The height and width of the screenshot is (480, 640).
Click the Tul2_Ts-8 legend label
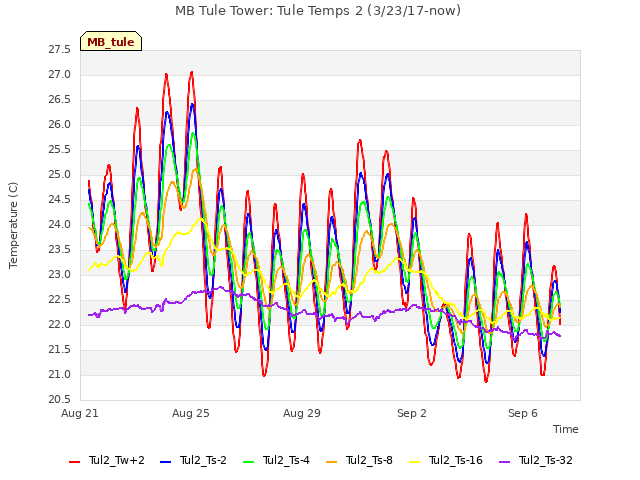pyautogui.click(x=369, y=460)
